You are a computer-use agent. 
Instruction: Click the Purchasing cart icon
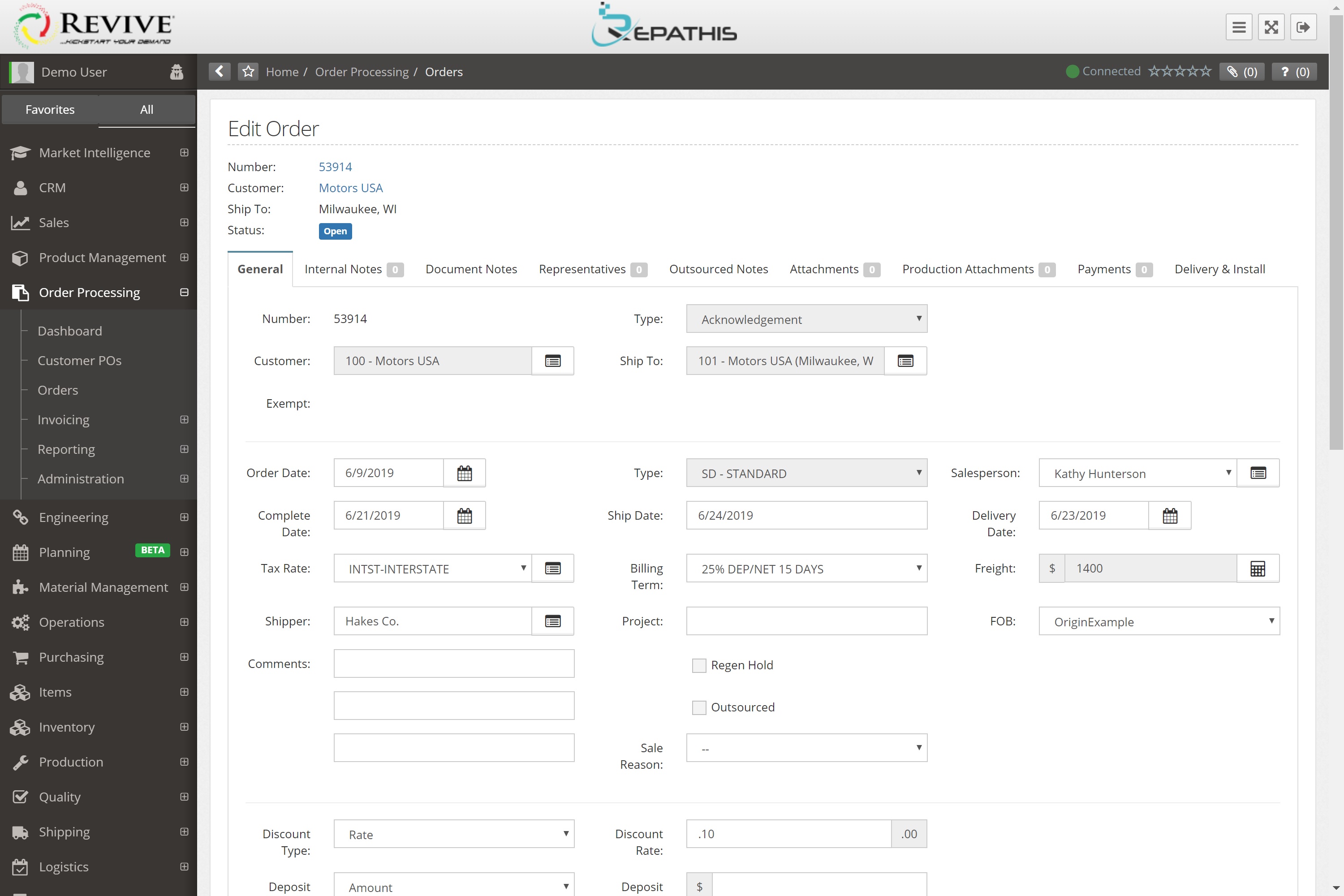tap(21, 657)
